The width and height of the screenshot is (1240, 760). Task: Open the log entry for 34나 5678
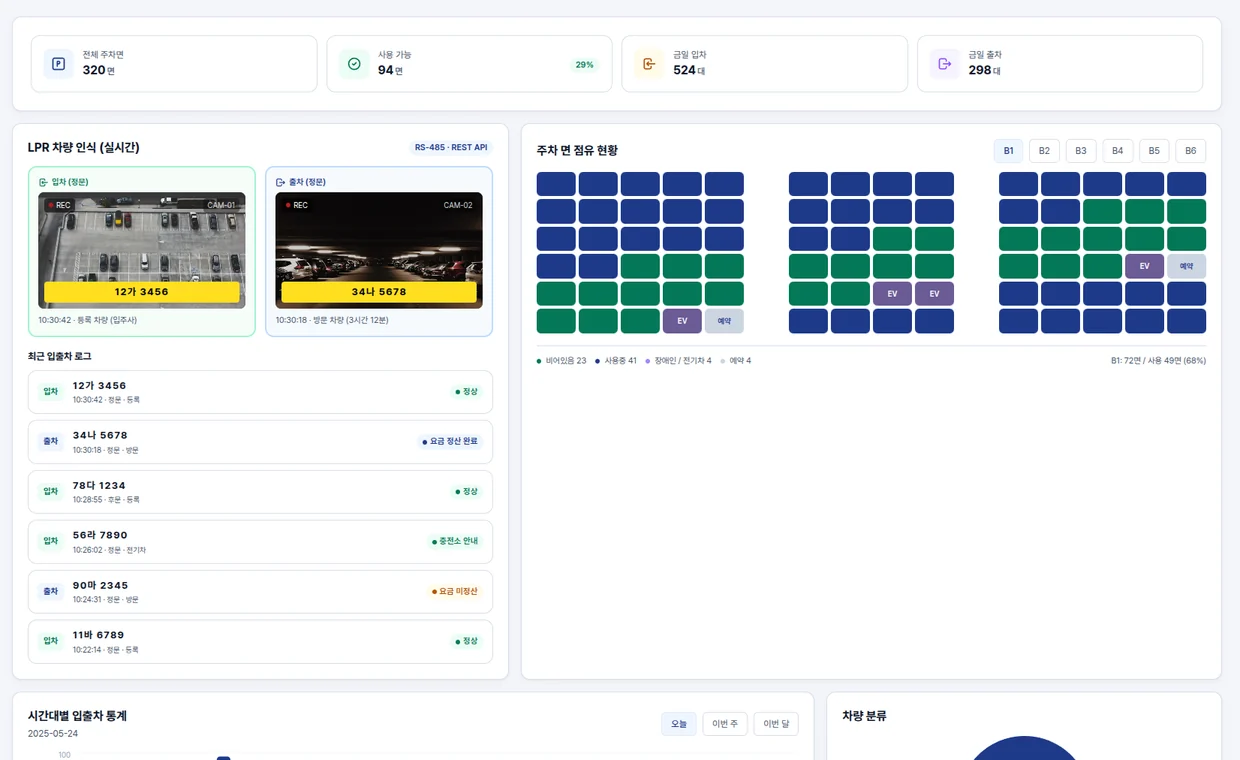[x=260, y=442]
